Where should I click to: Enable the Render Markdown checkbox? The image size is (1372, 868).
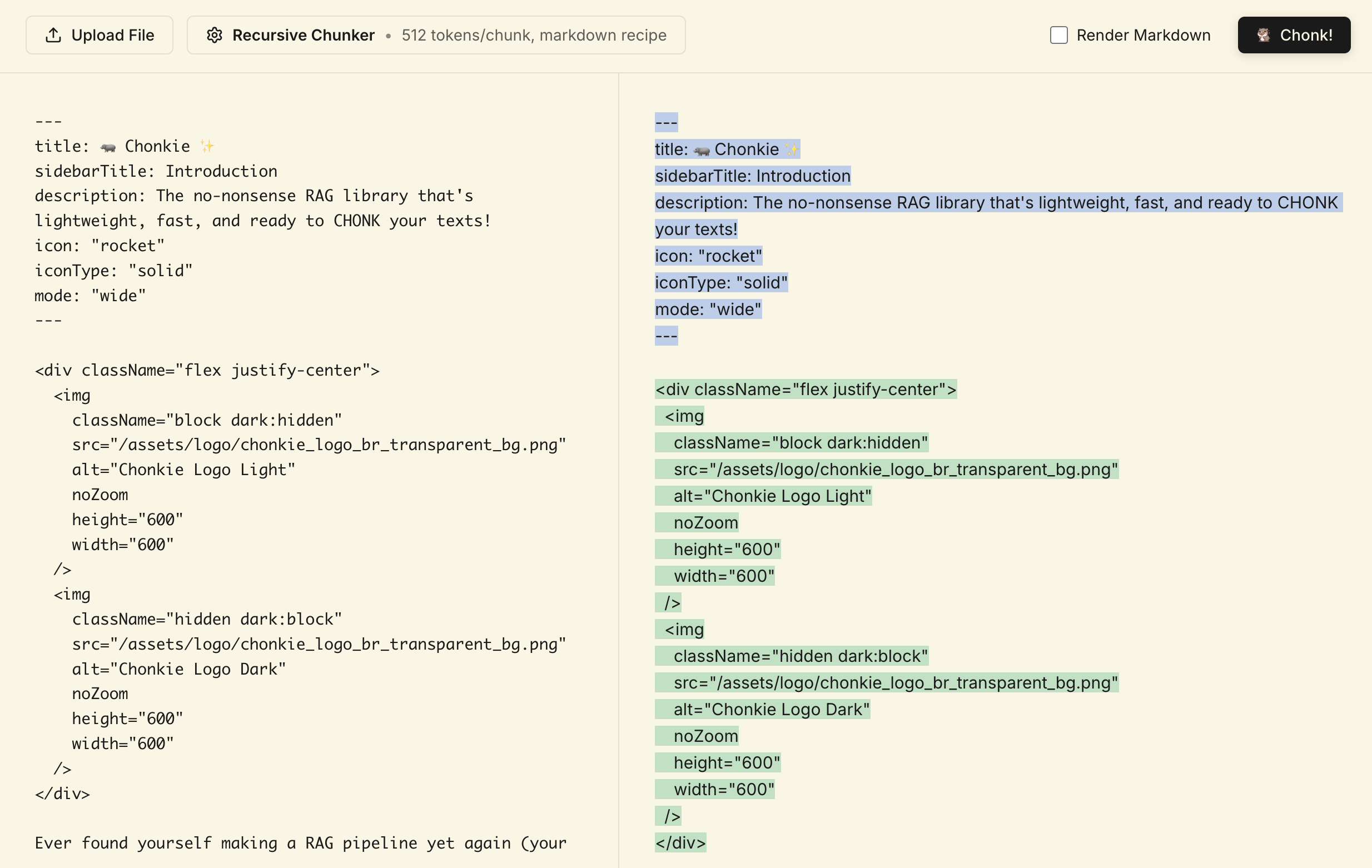(x=1058, y=35)
